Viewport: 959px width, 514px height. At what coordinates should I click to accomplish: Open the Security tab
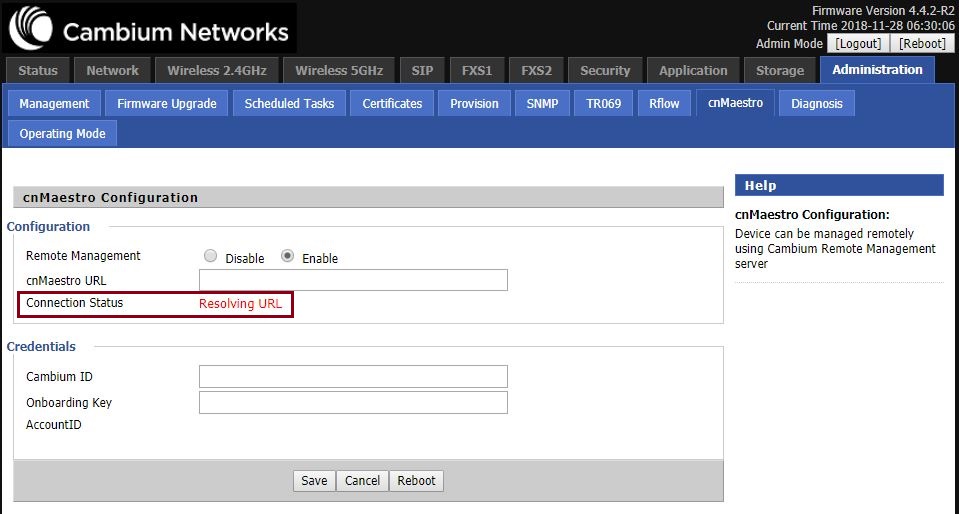point(605,70)
